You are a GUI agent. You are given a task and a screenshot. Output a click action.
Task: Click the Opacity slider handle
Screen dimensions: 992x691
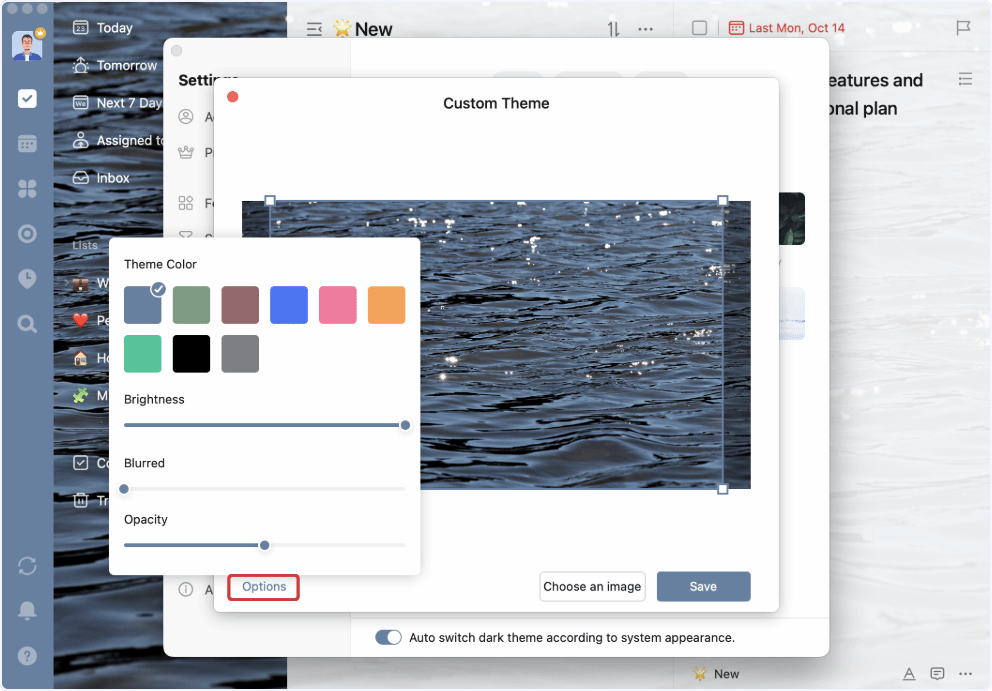click(x=265, y=545)
